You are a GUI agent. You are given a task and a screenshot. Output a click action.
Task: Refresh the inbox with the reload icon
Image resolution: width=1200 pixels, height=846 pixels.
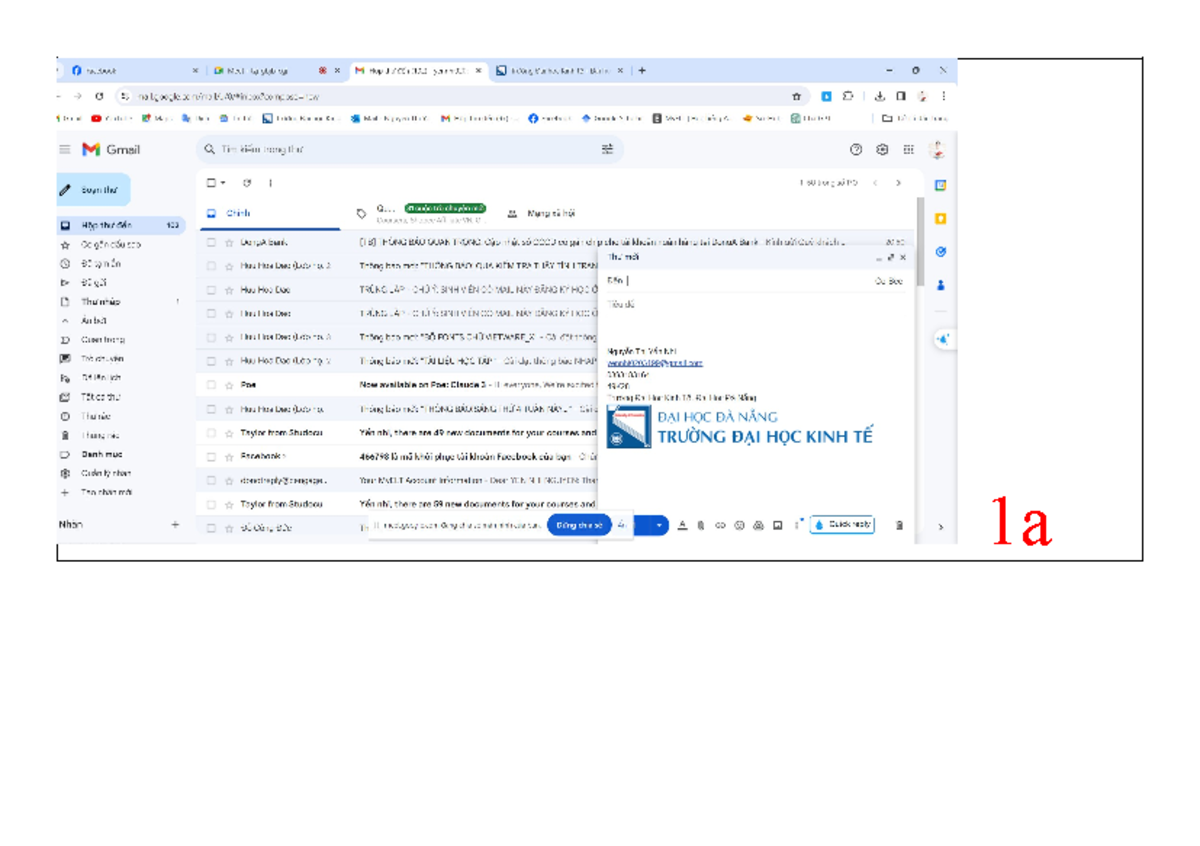point(247,183)
